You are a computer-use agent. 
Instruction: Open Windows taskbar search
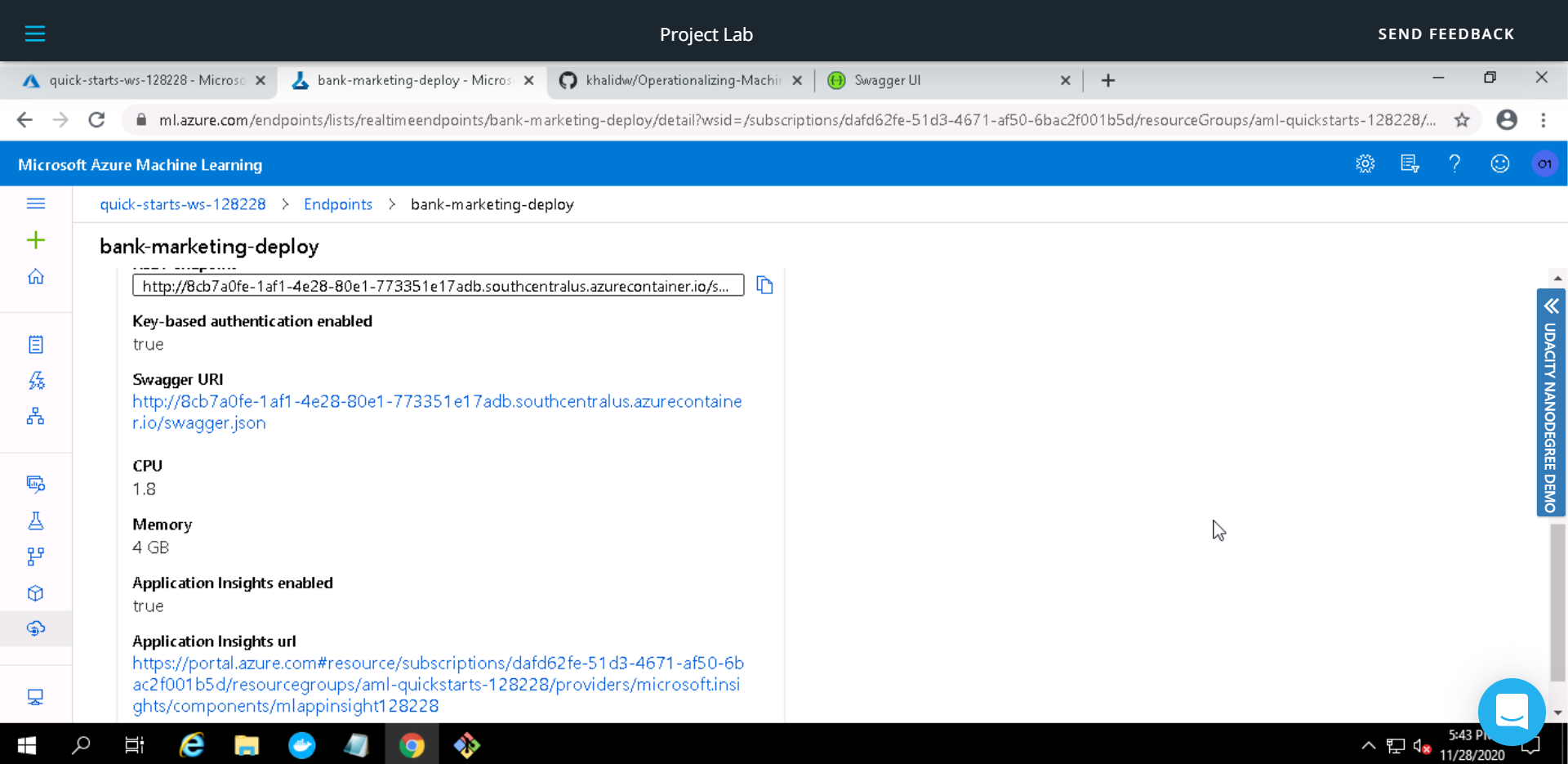(81, 745)
